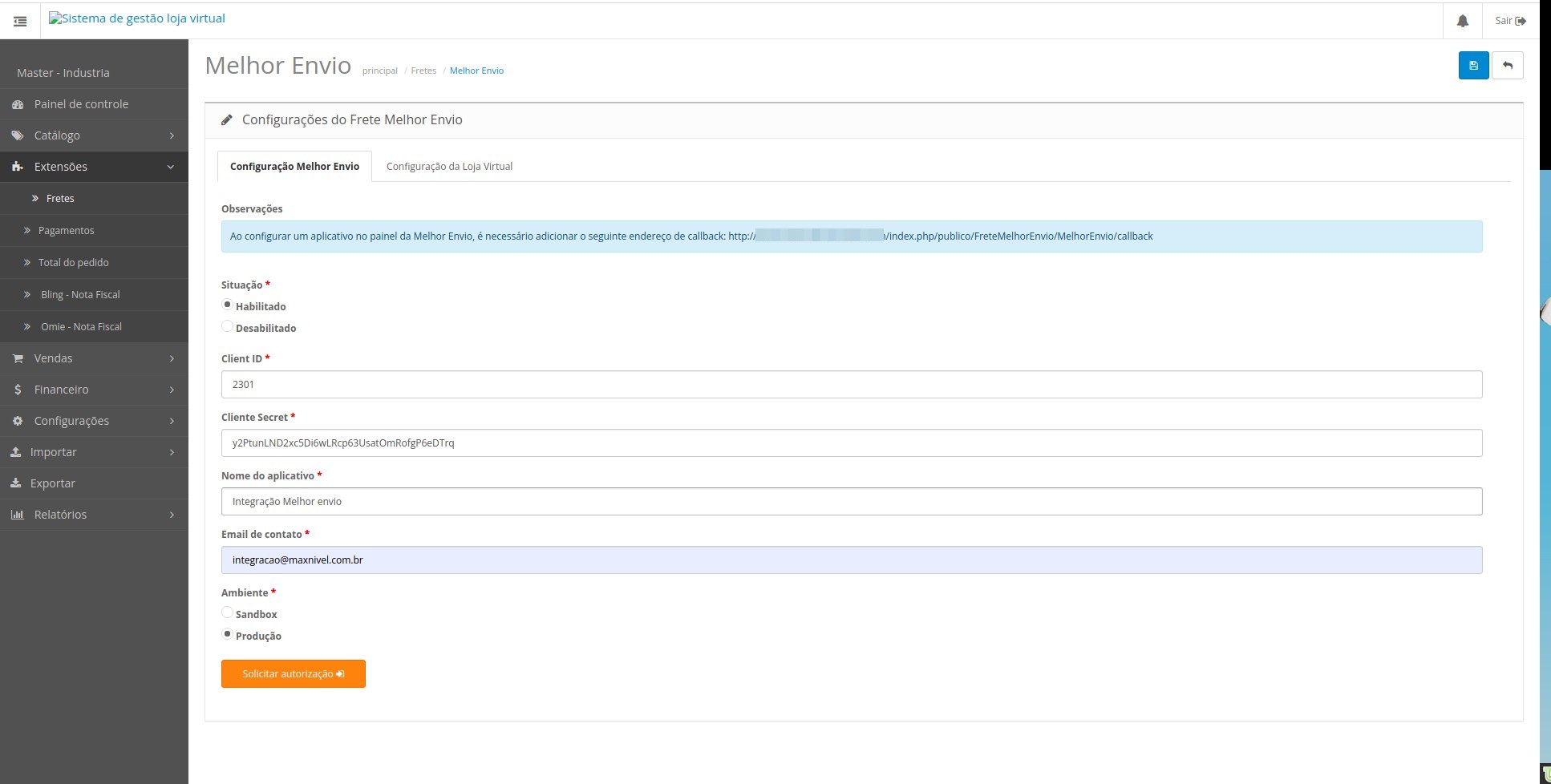
Task: Click the Sair logout icon
Action: (1520, 21)
